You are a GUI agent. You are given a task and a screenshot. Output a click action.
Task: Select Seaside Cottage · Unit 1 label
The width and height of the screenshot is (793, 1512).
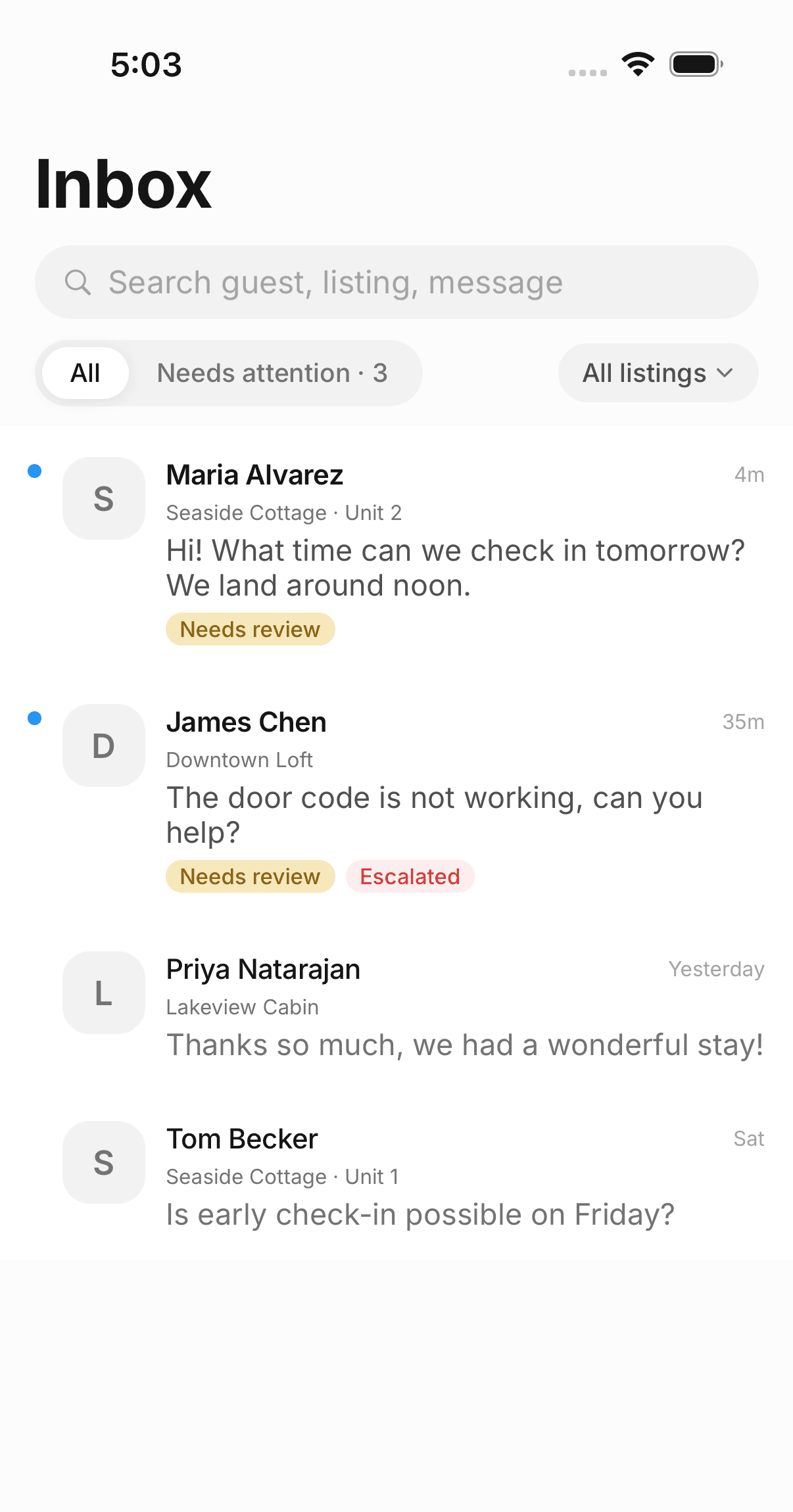(283, 1177)
